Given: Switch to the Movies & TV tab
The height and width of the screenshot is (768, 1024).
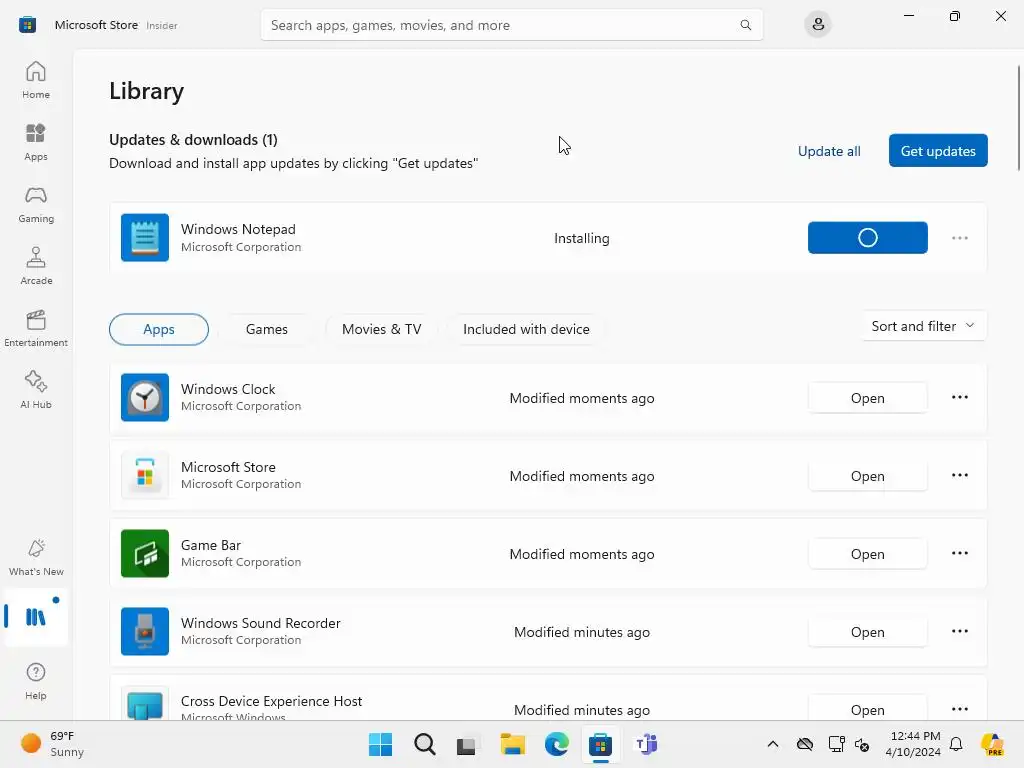Looking at the screenshot, I should click(x=381, y=329).
